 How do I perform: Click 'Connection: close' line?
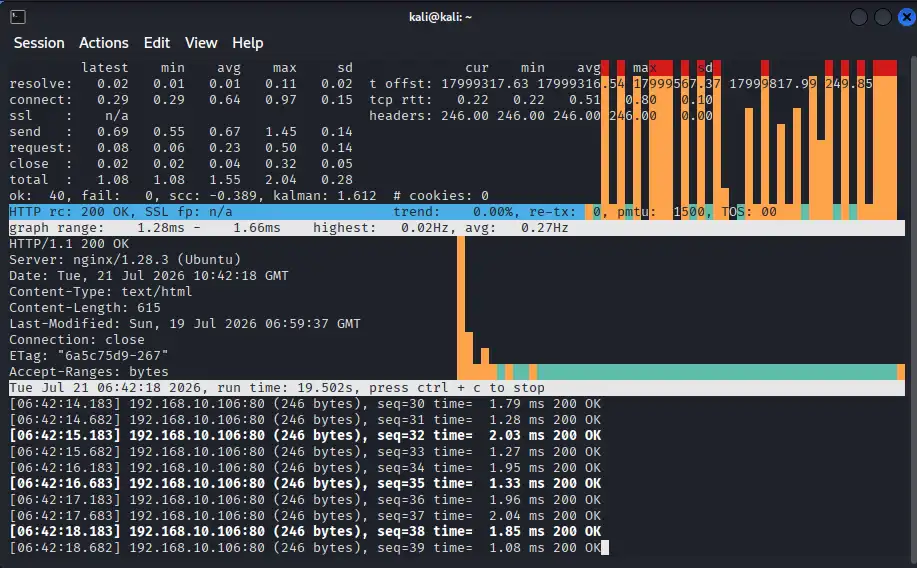coord(77,339)
